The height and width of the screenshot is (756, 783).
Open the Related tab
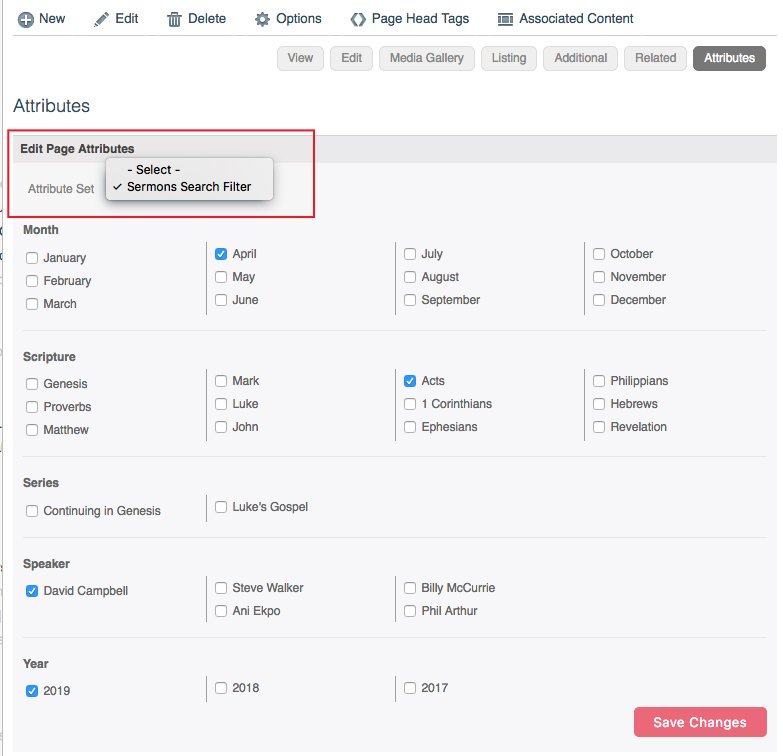[x=655, y=58]
